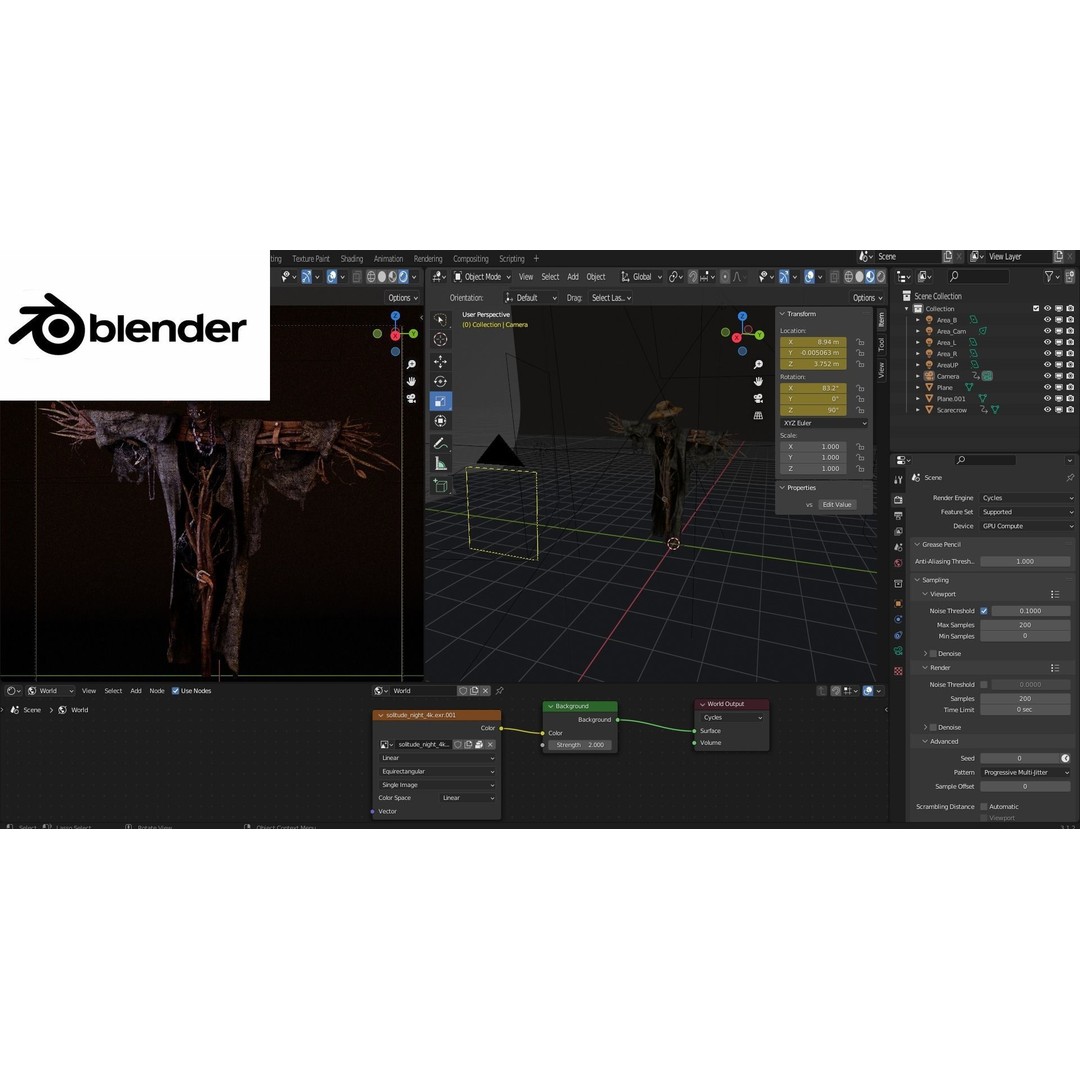Screen dimensions: 1080x1080
Task: Adjust Background Strength 2.000 slider
Action: 581,745
